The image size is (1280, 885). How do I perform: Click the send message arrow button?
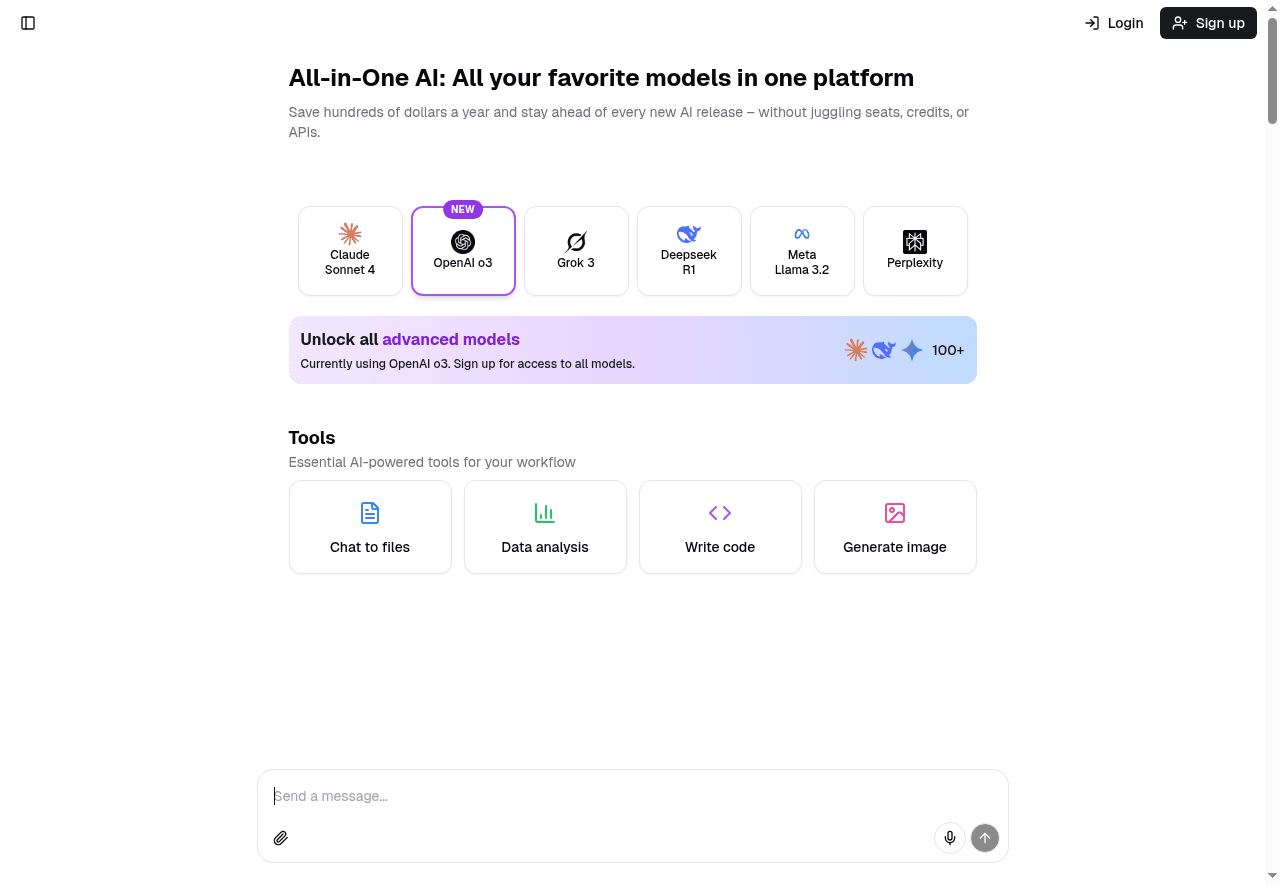[985, 838]
